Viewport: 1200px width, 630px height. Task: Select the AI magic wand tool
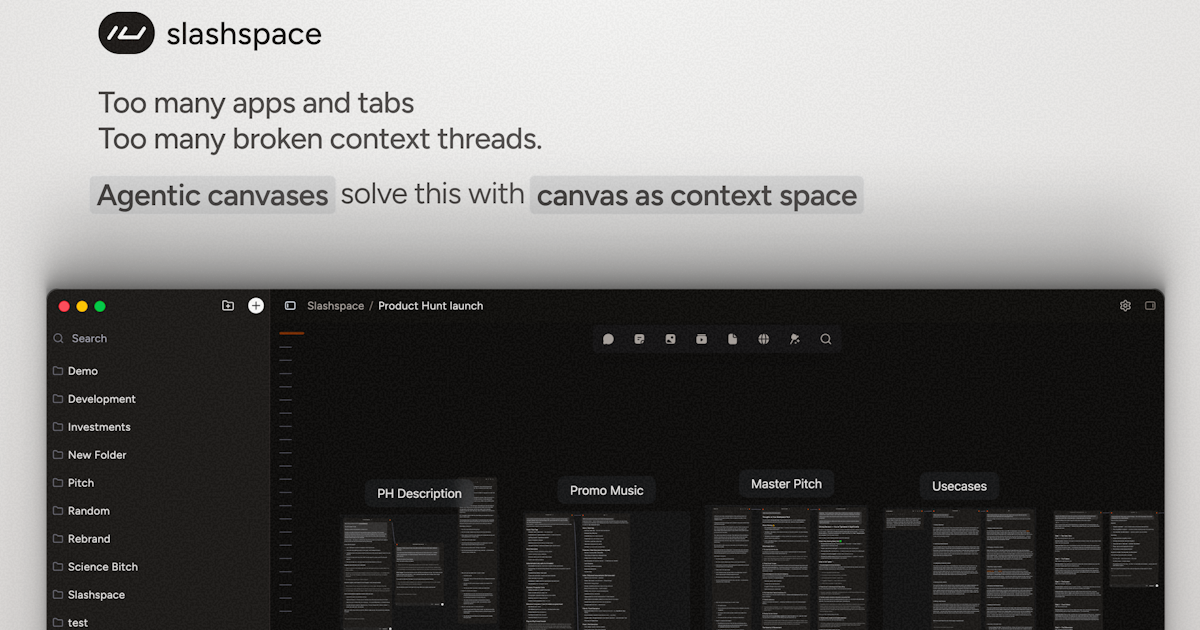pyautogui.click(x=795, y=339)
